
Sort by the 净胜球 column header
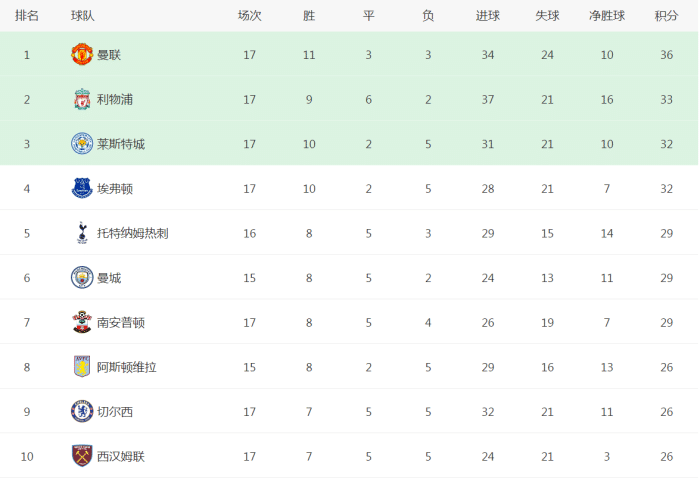point(607,16)
